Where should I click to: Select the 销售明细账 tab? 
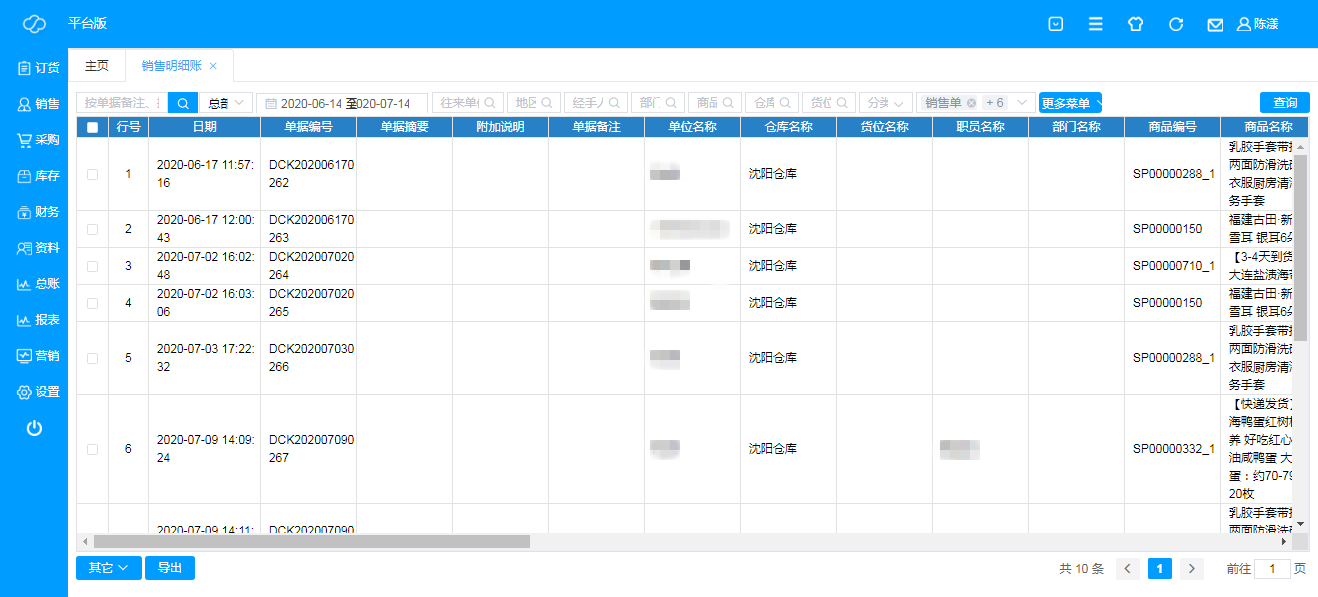[x=179, y=65]
